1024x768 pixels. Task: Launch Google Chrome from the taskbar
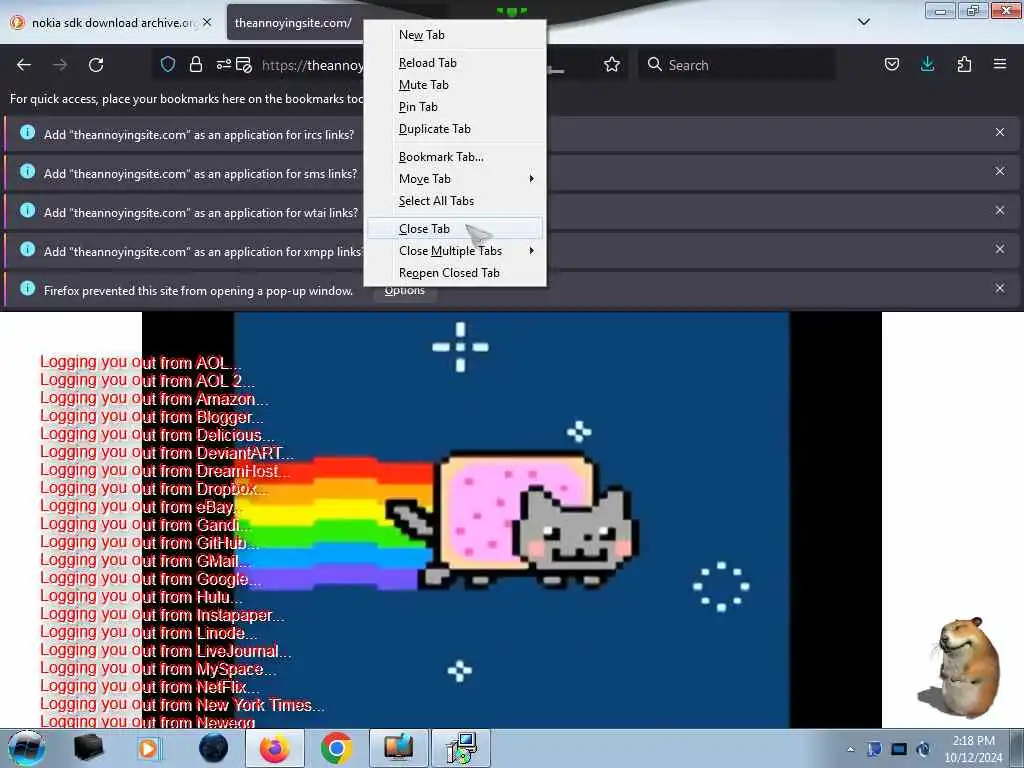coord(337,748)
